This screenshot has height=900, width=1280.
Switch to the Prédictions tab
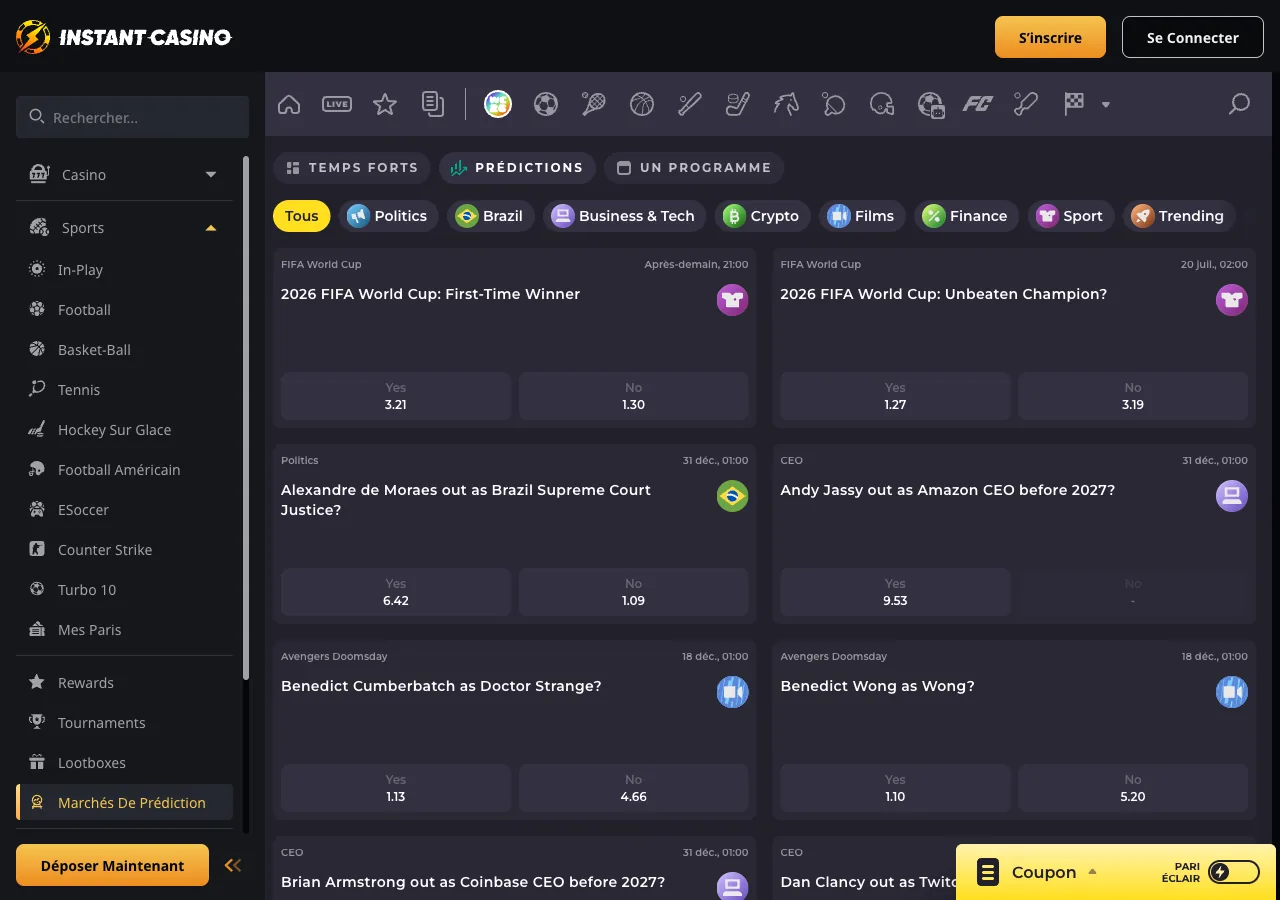(x=517, y=168)
